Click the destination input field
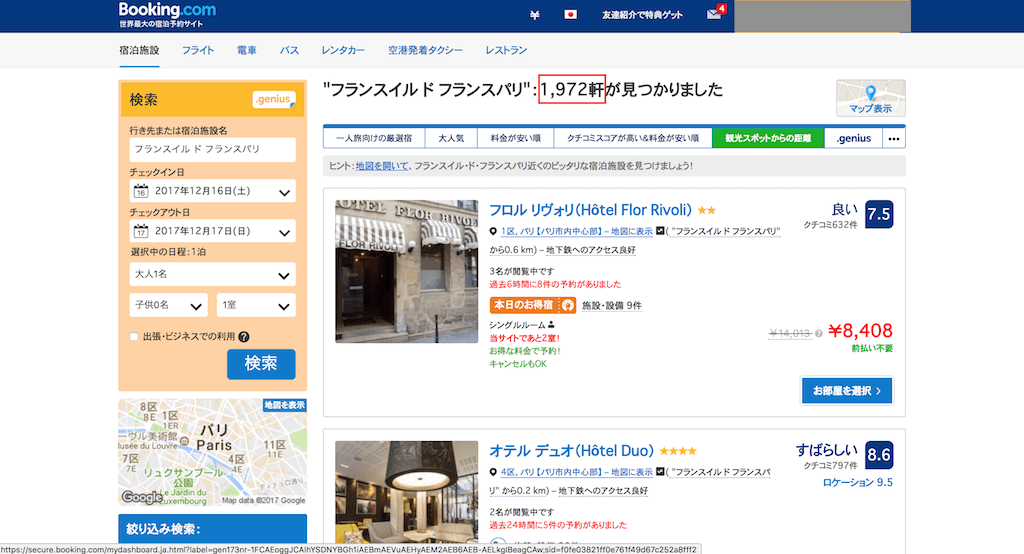The width and height of the screenshot is (1024, 554). click(212, 150)
